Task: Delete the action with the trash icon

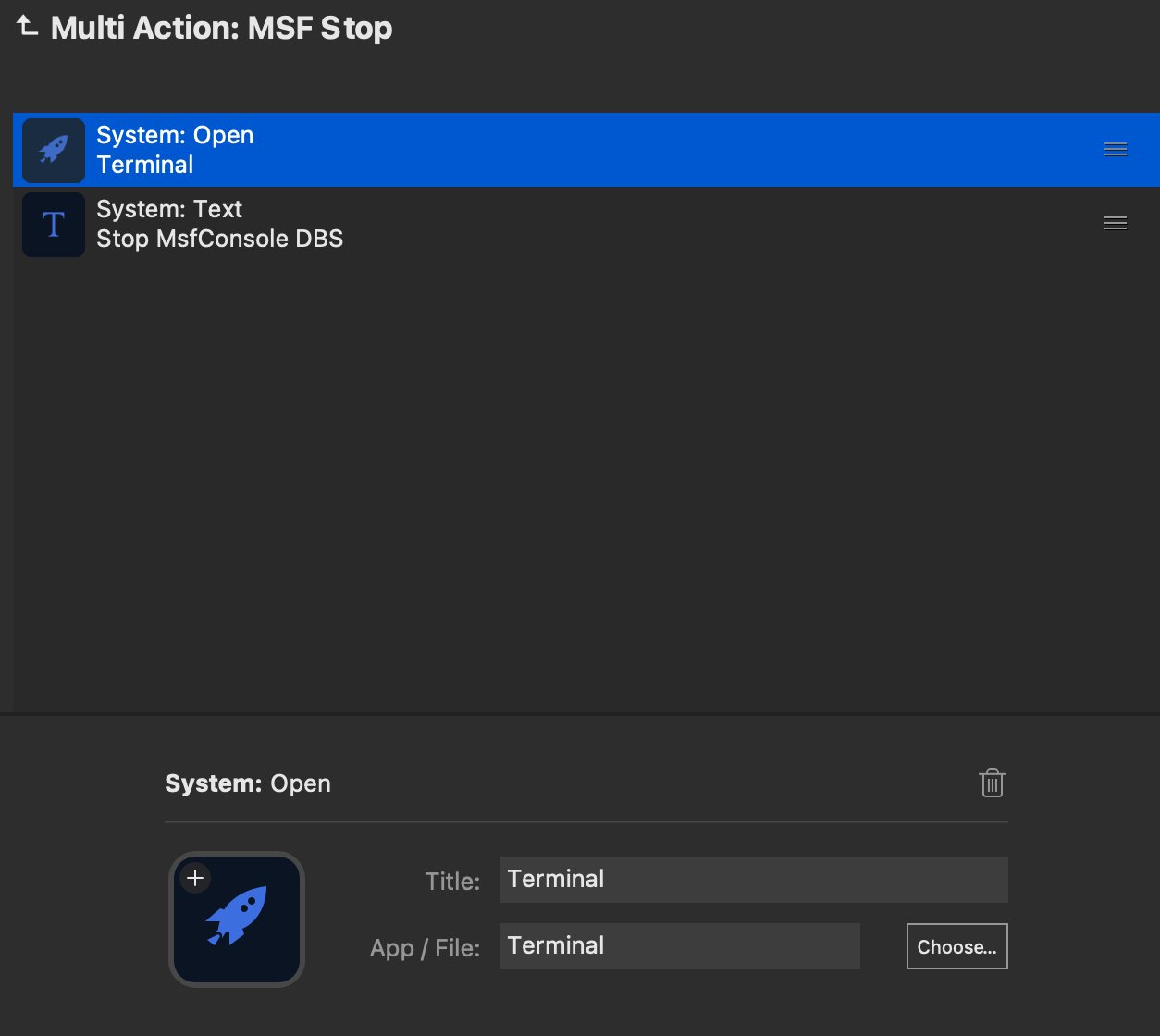Action: point(992,783)
